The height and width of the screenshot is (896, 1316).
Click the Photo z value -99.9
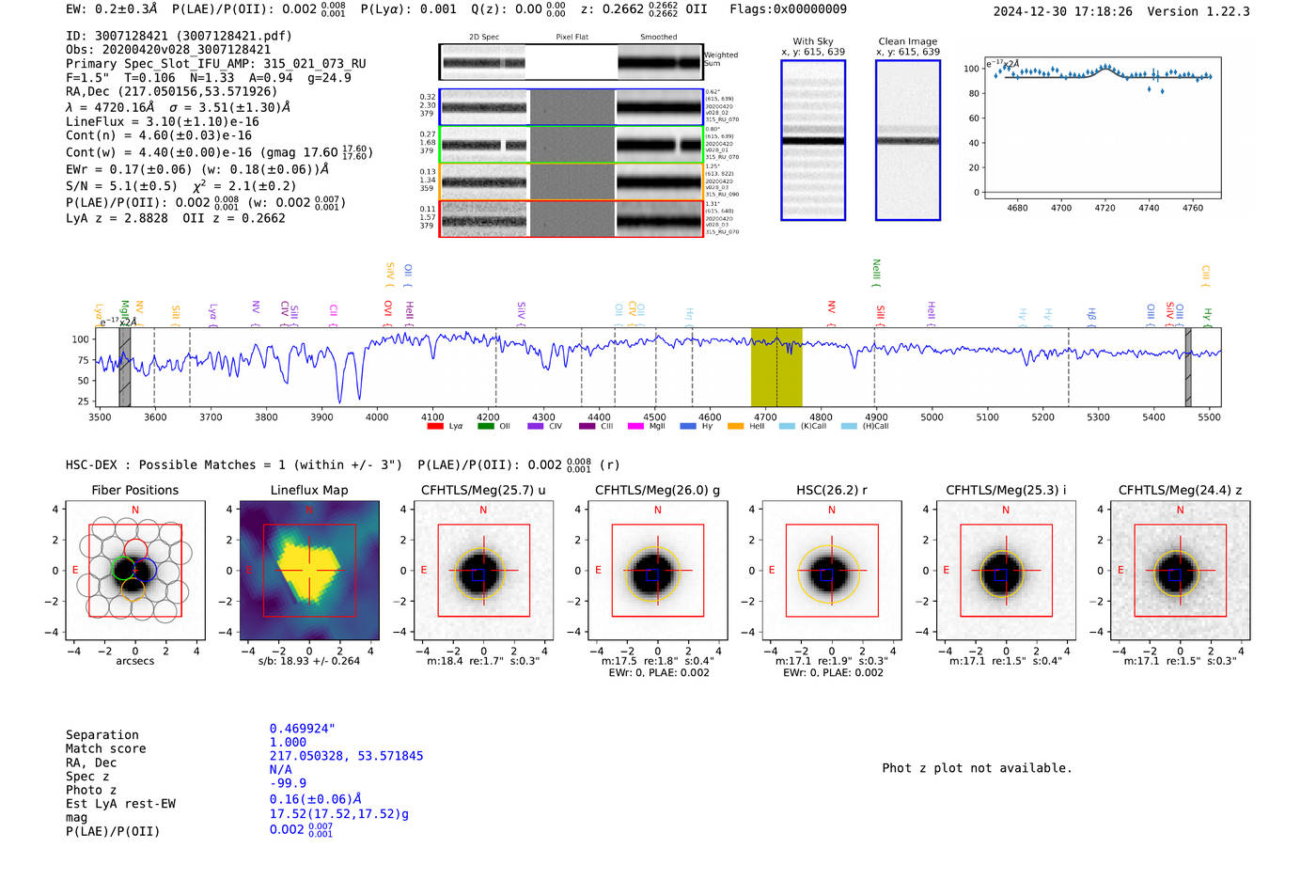click(x=288, y=783)
